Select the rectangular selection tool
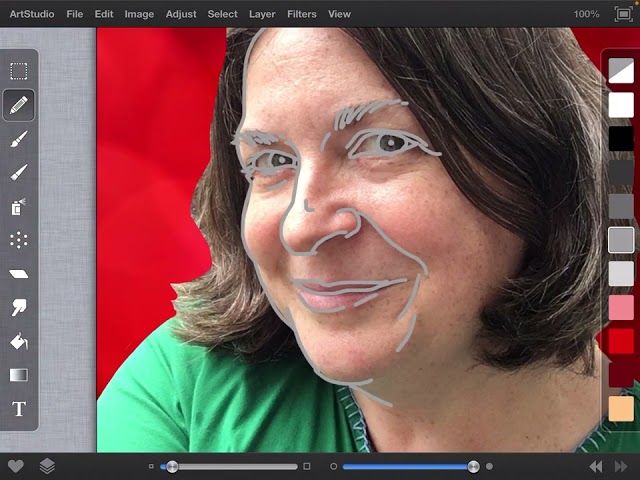The height and width of the screenshot is (480, 640). 19,71
